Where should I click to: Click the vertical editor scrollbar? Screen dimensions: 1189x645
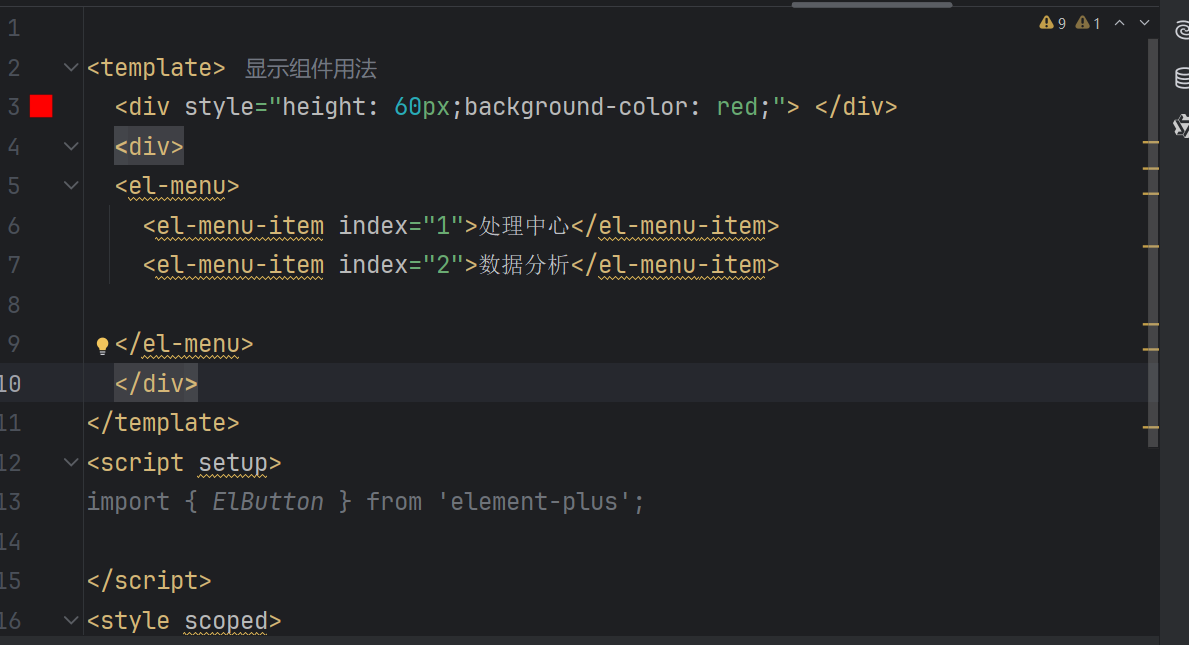coord(1153,243)
